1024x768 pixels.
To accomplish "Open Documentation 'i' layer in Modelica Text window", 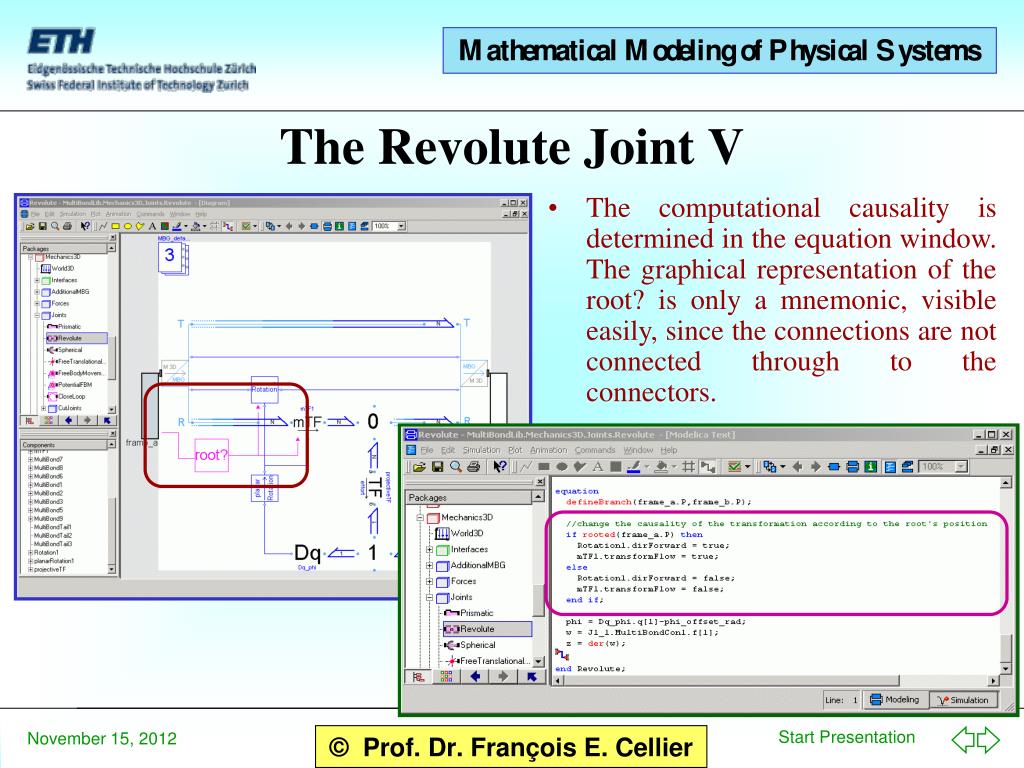I will point(871,466).
